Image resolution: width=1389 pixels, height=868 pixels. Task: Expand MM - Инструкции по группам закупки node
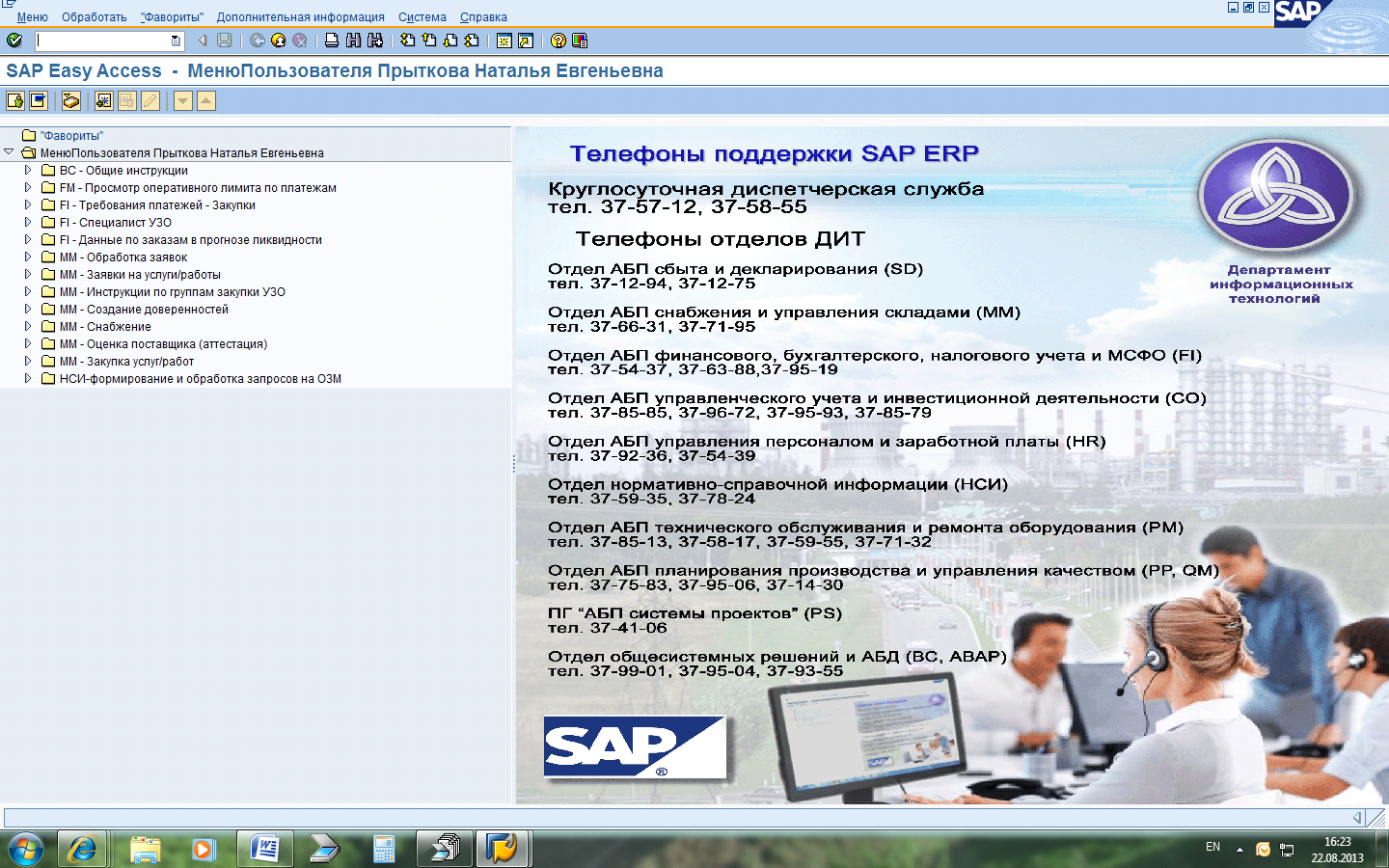(28, 291)
